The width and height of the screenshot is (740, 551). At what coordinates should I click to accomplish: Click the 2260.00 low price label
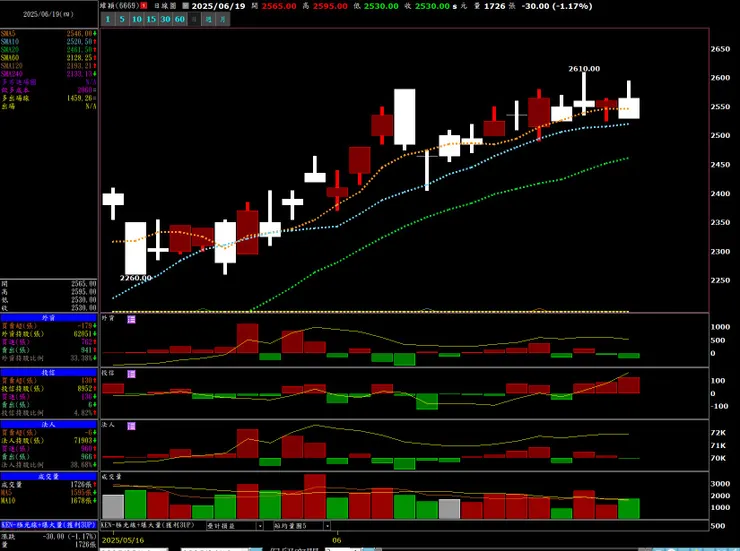136,278
